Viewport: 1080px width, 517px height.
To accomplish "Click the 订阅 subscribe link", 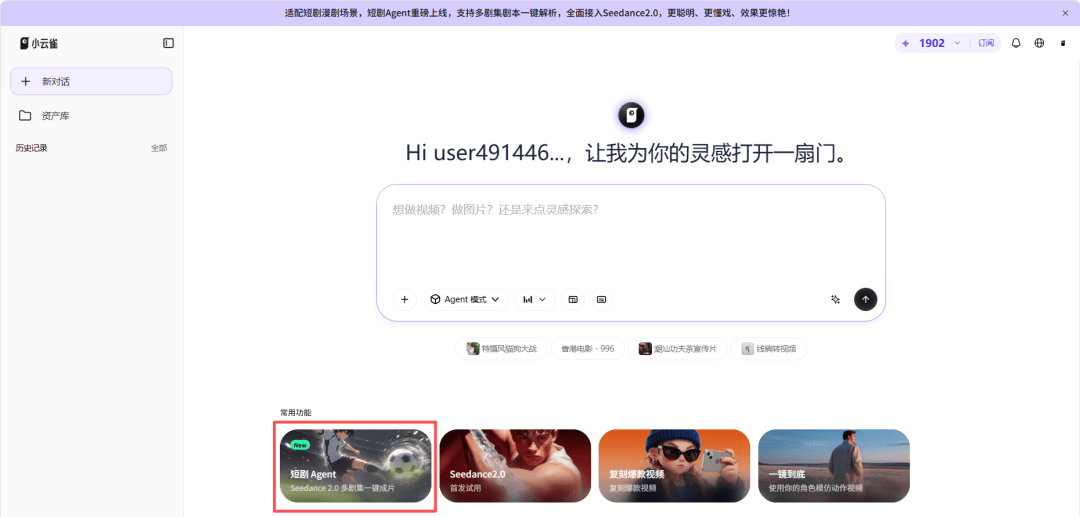I will point(986,43).
